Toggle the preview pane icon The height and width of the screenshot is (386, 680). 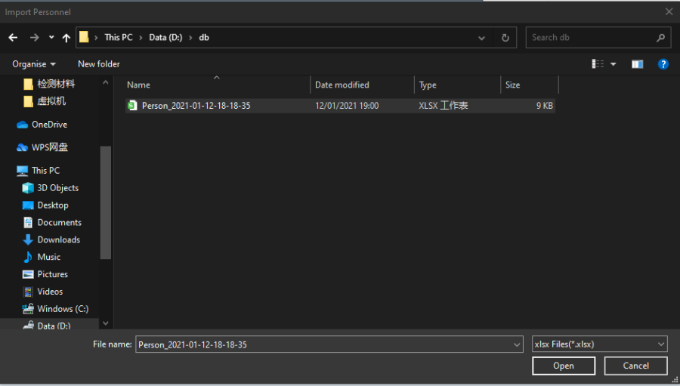point(637,64)
